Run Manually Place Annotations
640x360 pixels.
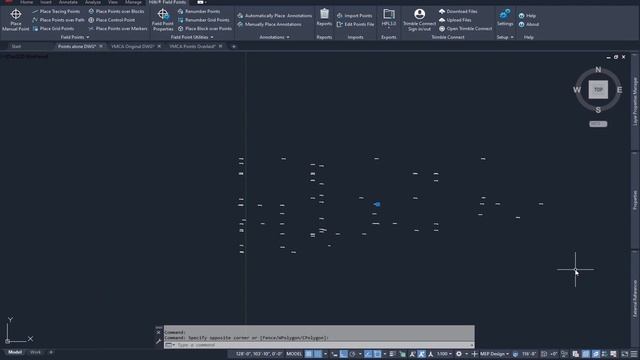tap(269, 24)
